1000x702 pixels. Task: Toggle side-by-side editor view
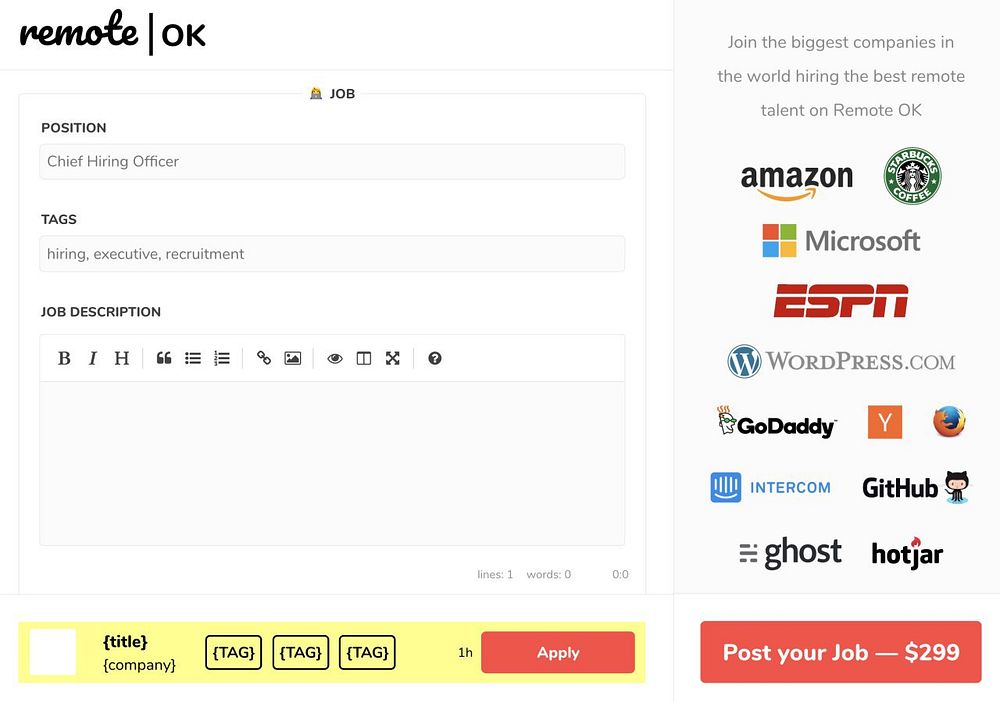pyautogui.click(x=364, y=358)
